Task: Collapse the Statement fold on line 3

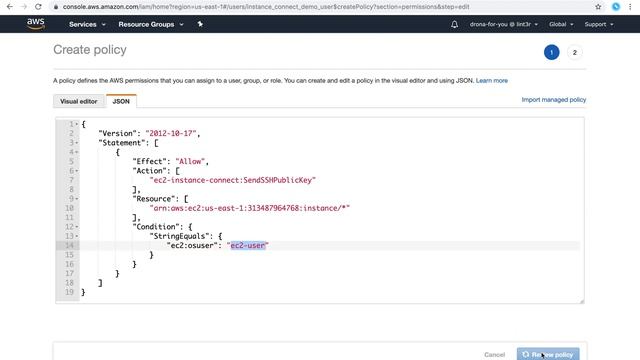Action: (x=77, y=143)
